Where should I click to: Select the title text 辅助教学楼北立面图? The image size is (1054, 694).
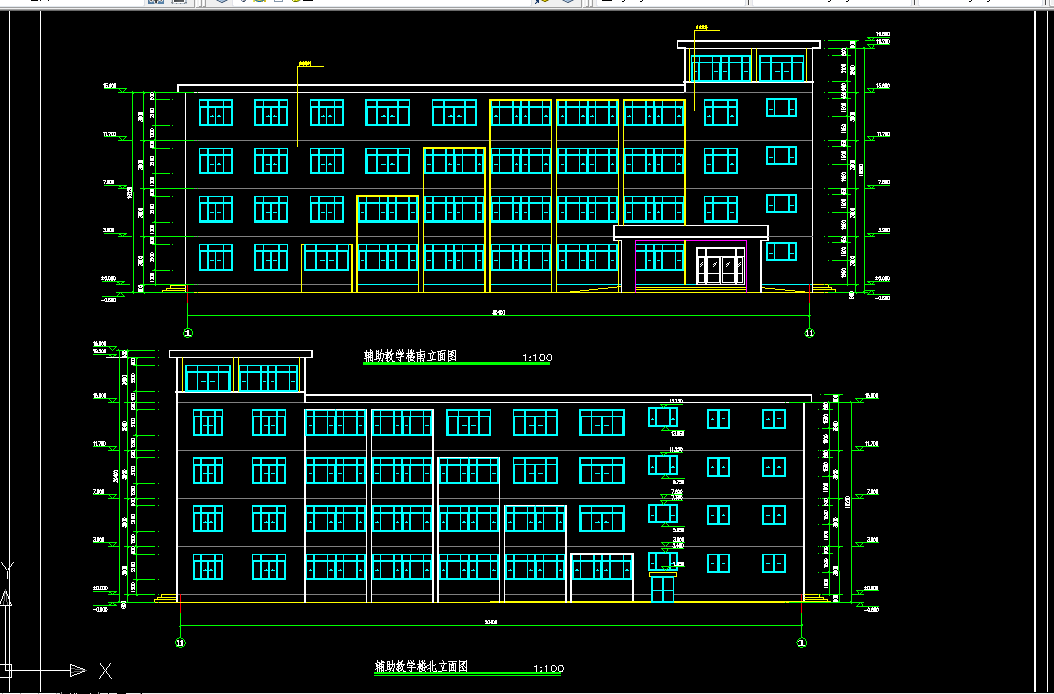pos(421,667)
